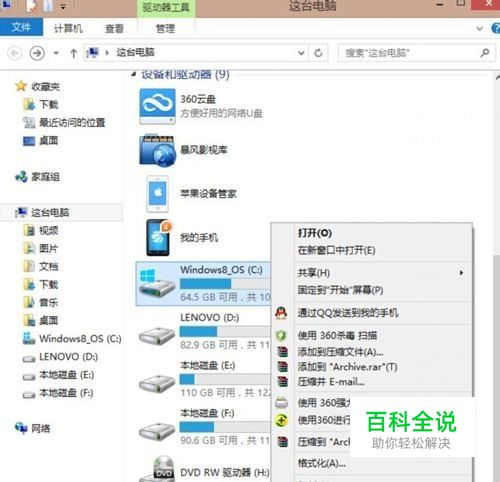Choose 在新窗口中打开(E)

[x=337, y=250]
